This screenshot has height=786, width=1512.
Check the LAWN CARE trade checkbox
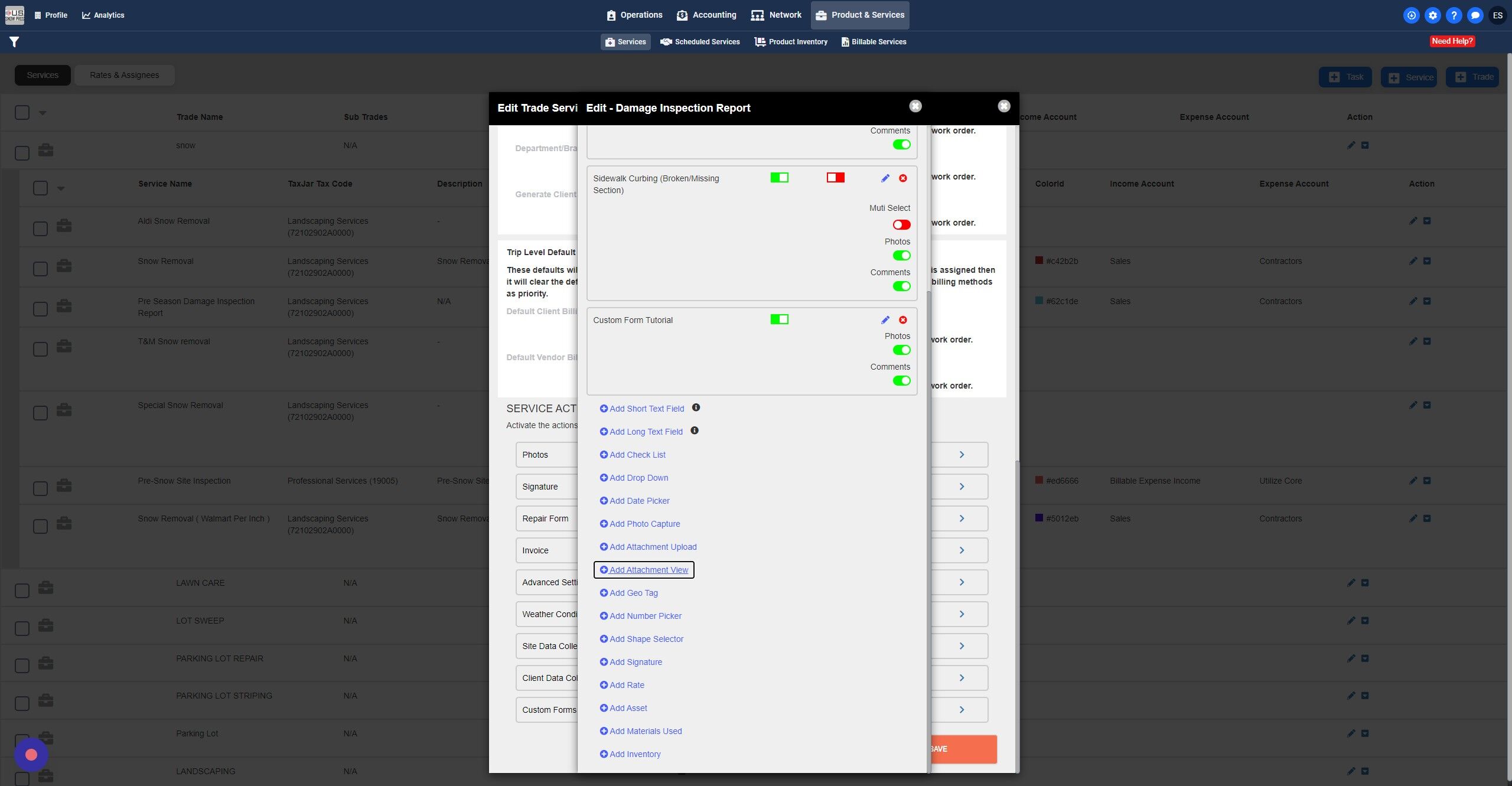tap(22, 590)
